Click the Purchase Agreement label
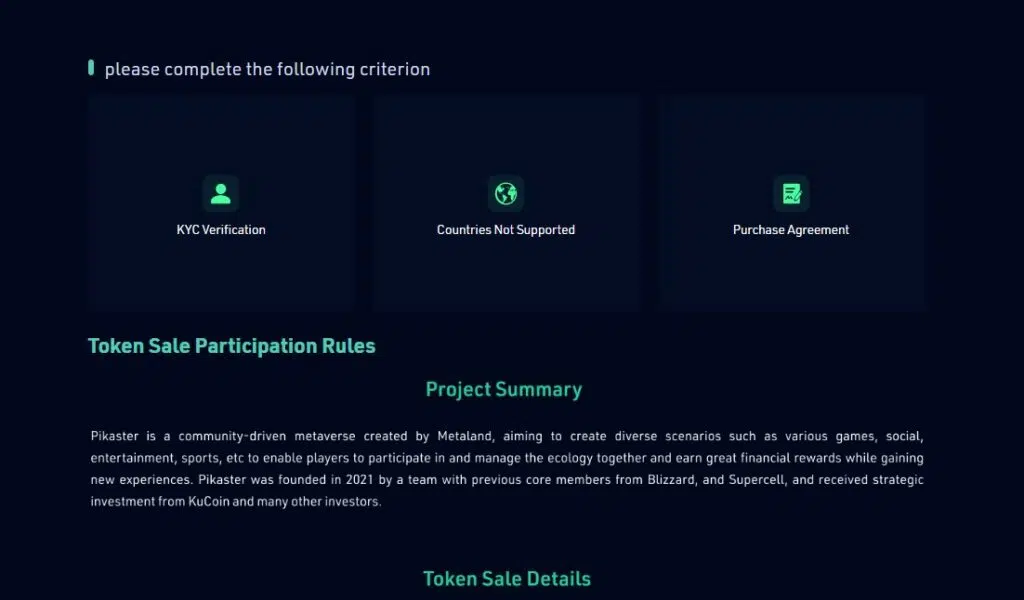This screenshot has height=600, width=1024. [x=791, y=229]
